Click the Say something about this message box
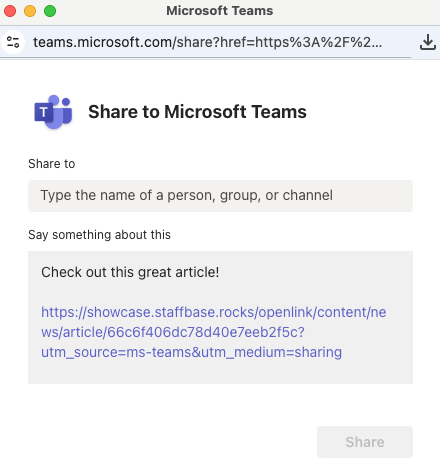 220,317
